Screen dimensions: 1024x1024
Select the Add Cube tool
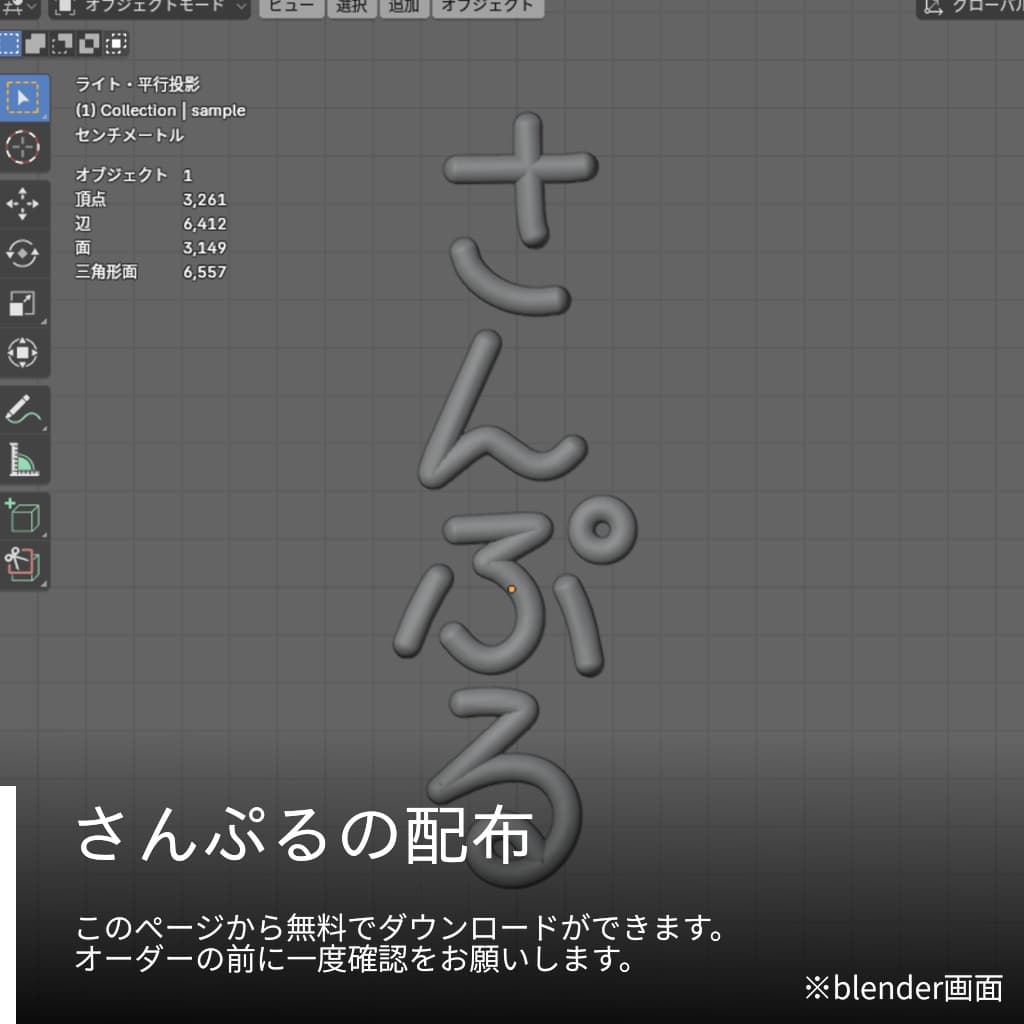[25, 512]
